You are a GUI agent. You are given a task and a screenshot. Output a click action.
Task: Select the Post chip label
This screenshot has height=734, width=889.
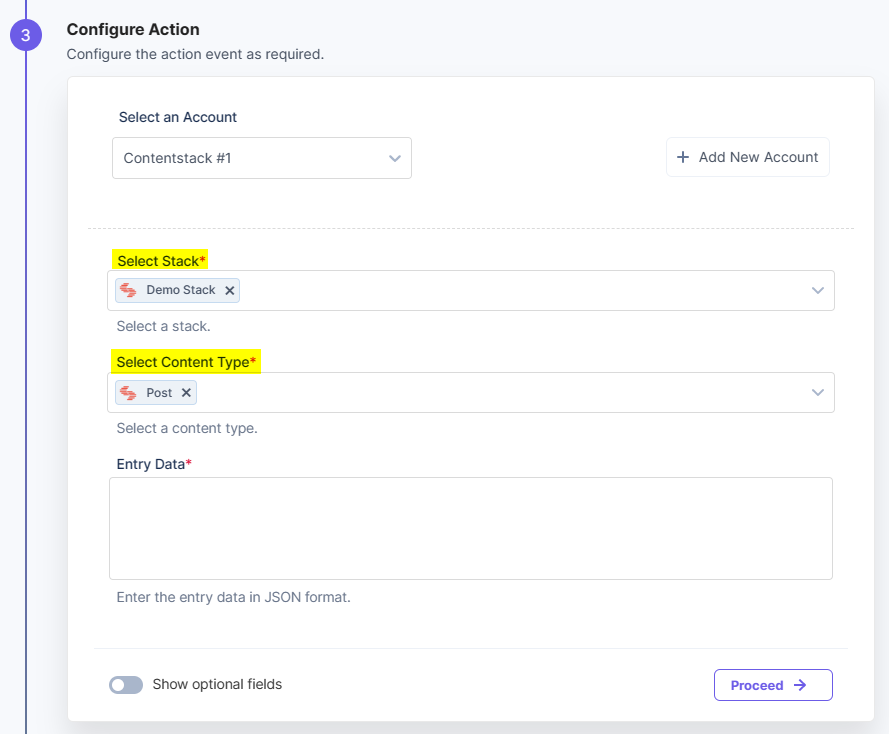coord(159,392)
